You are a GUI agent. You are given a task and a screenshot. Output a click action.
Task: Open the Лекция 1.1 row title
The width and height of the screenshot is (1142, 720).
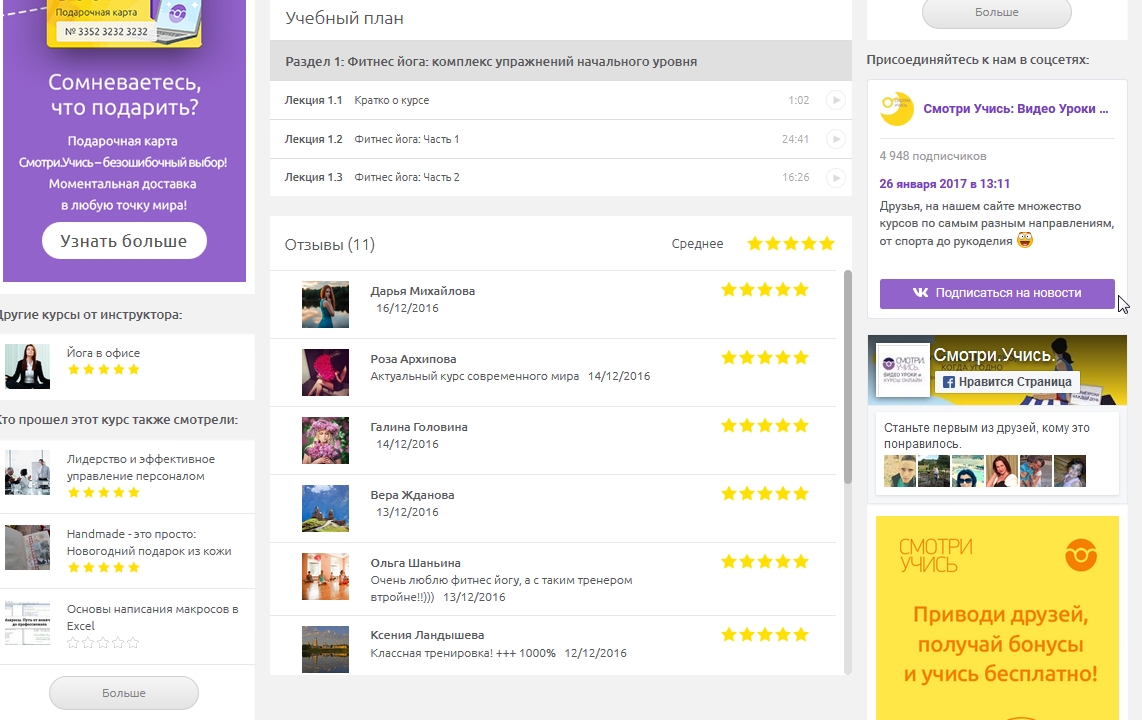(x=391, y=100)
